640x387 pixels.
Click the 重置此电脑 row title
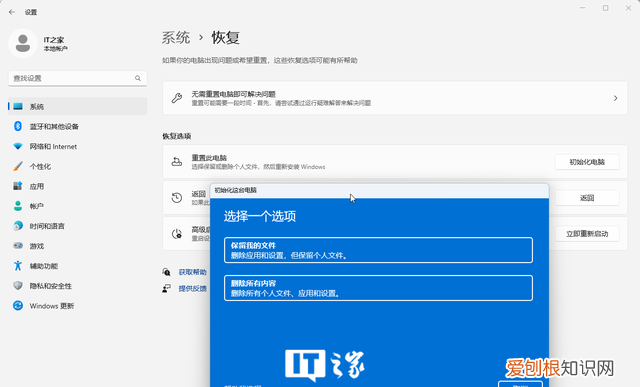209,158
